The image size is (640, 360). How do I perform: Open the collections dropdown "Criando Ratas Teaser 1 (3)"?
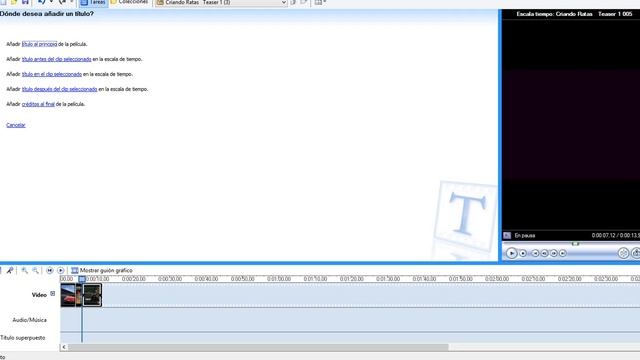pos(221,2)
